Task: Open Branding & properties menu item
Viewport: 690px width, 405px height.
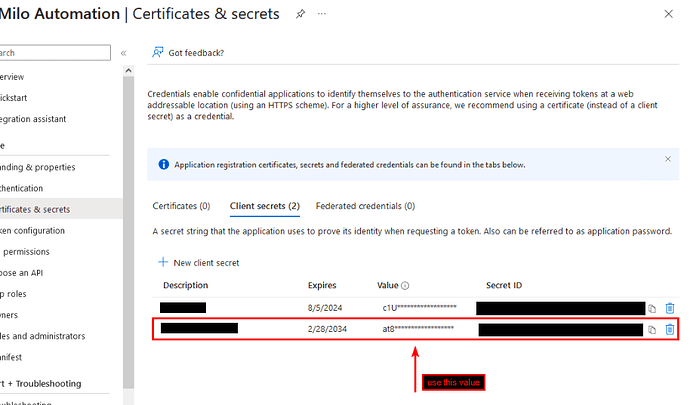Action: pyautogui.click(x=37, y=167)
